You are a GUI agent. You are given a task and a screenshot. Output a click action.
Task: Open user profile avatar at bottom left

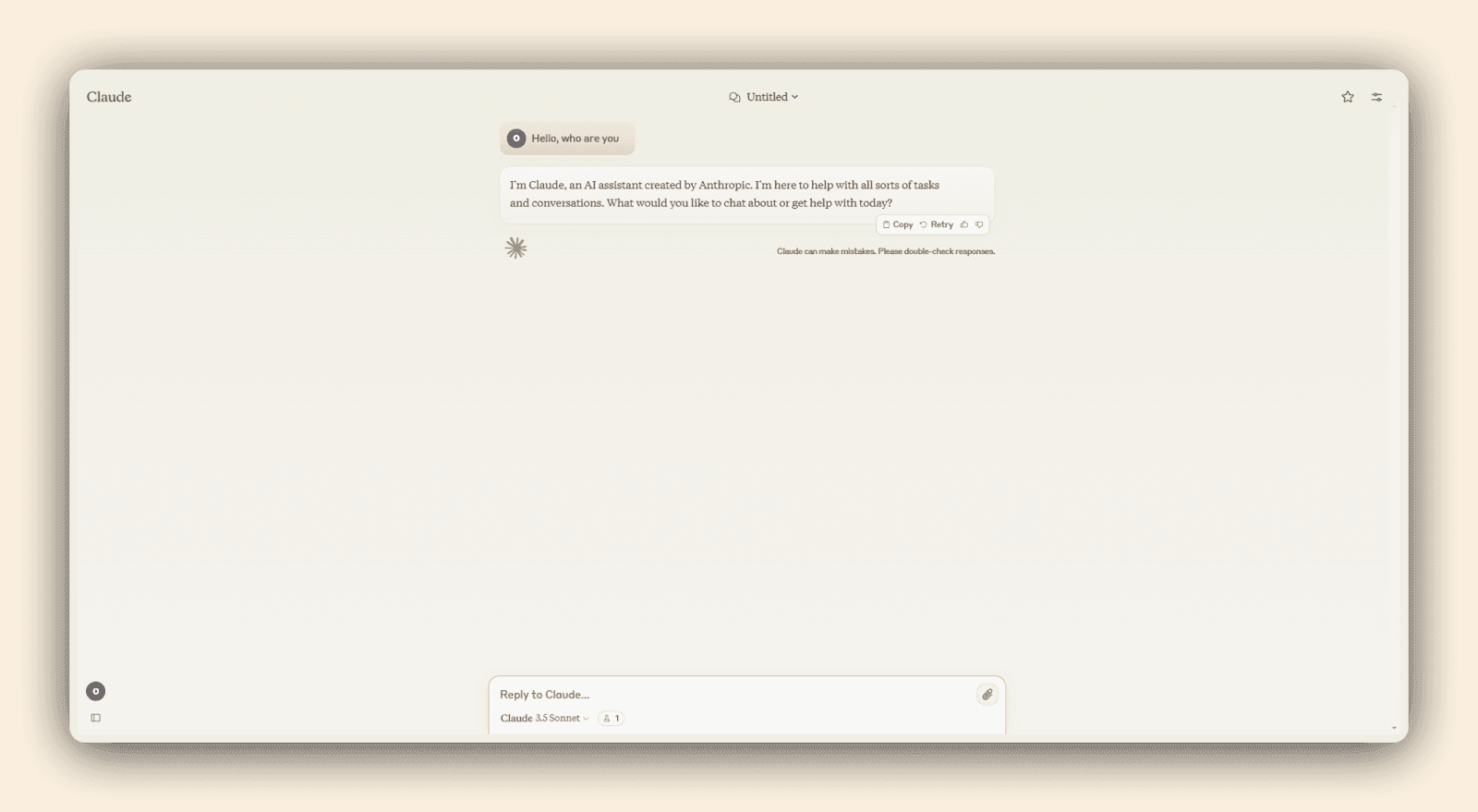click(x=95, y=691)
